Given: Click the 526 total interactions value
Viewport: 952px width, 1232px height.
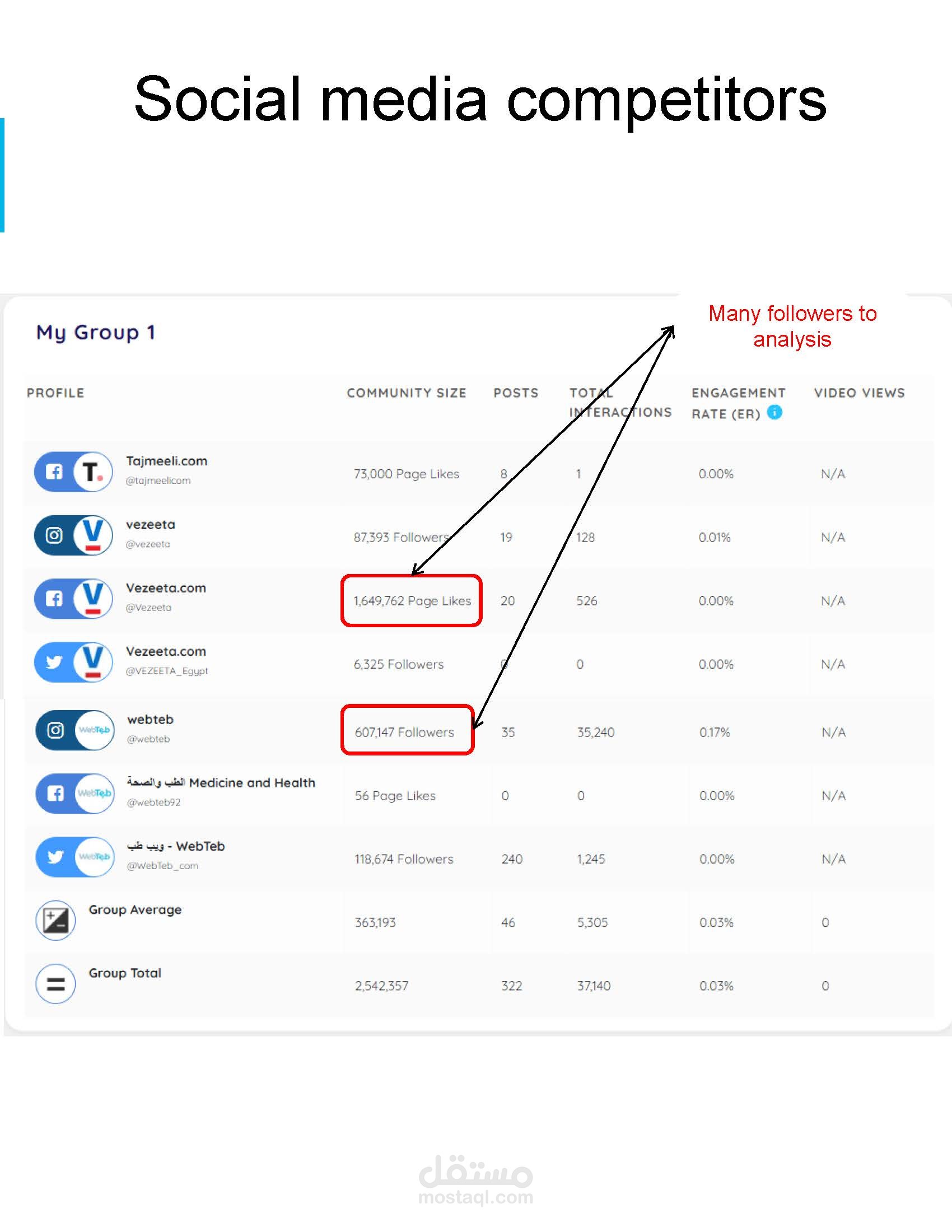Looking at the screenshot, I should tap(586, 601).
